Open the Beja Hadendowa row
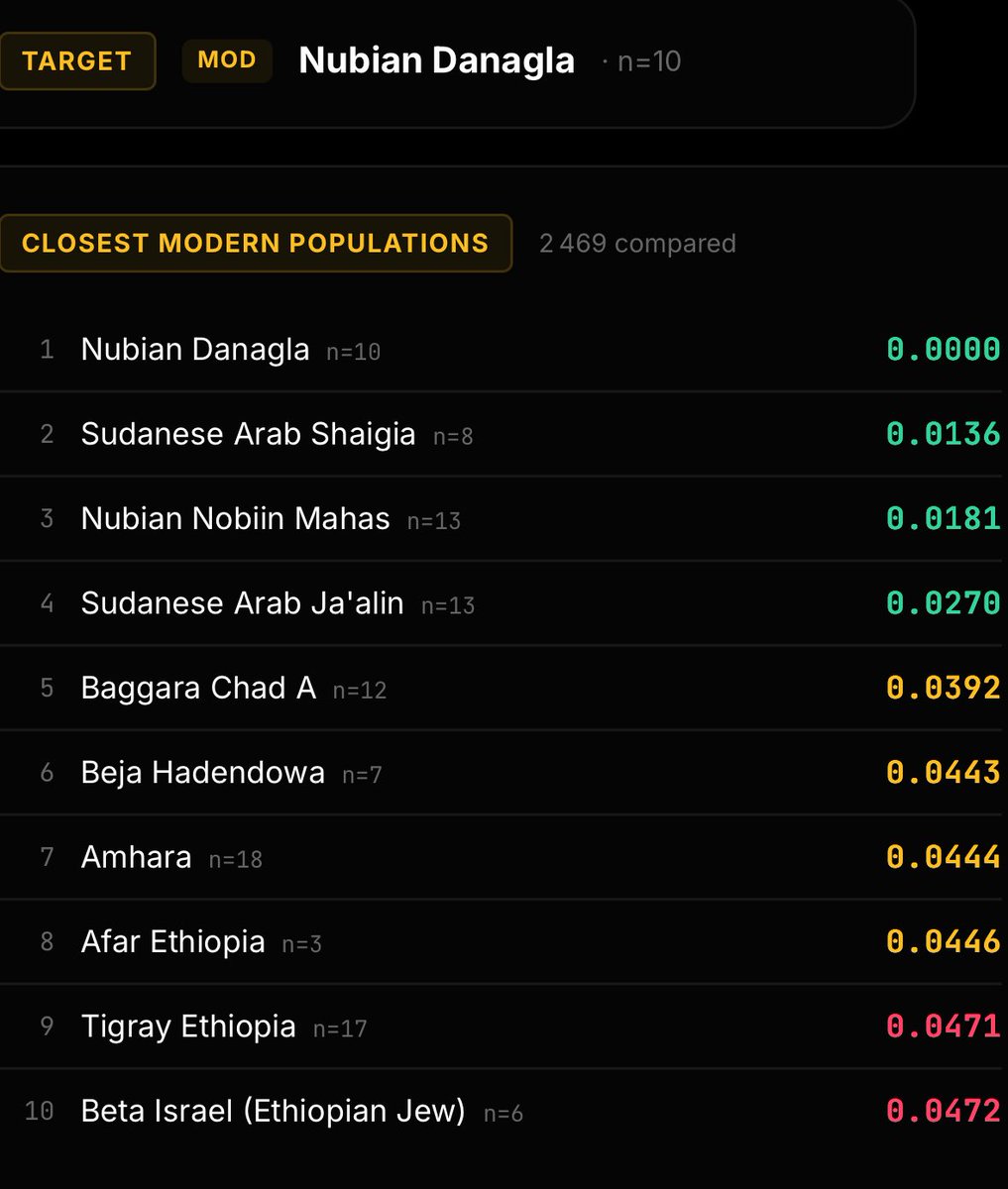Viewport: 1008px width, 1189px height. (x=504, y=772)
